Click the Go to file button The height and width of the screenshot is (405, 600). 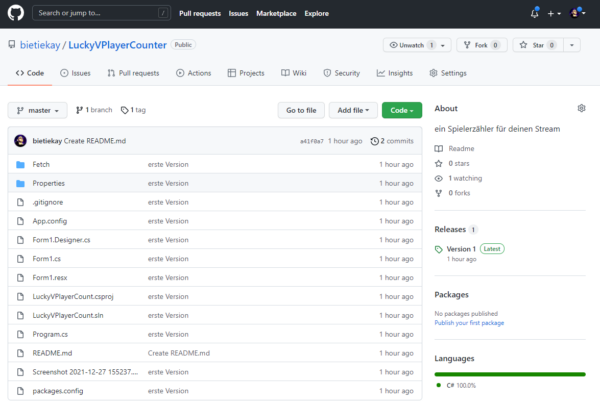(x=301, y=110)
